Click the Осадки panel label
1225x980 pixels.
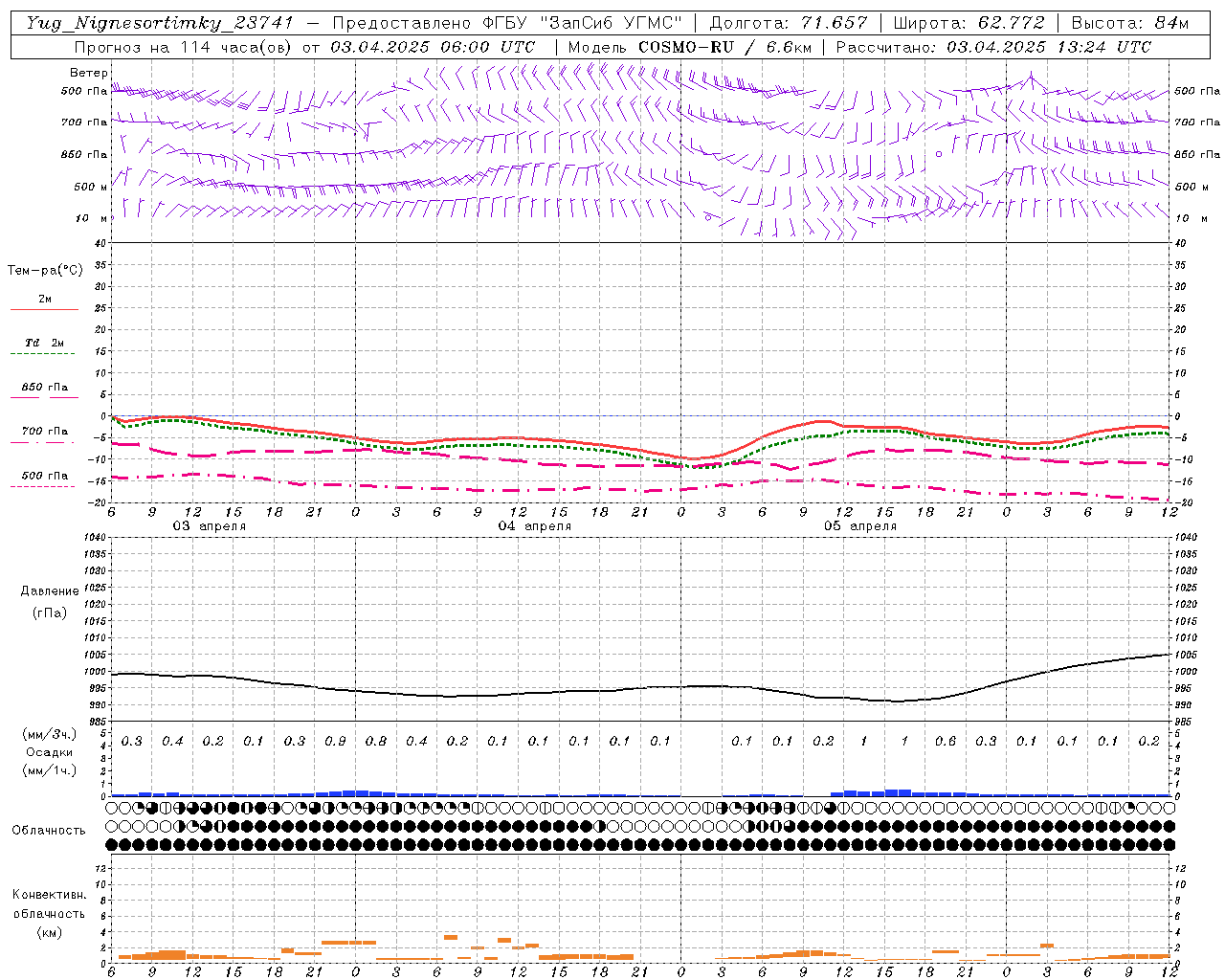click(x=50, y=752)
